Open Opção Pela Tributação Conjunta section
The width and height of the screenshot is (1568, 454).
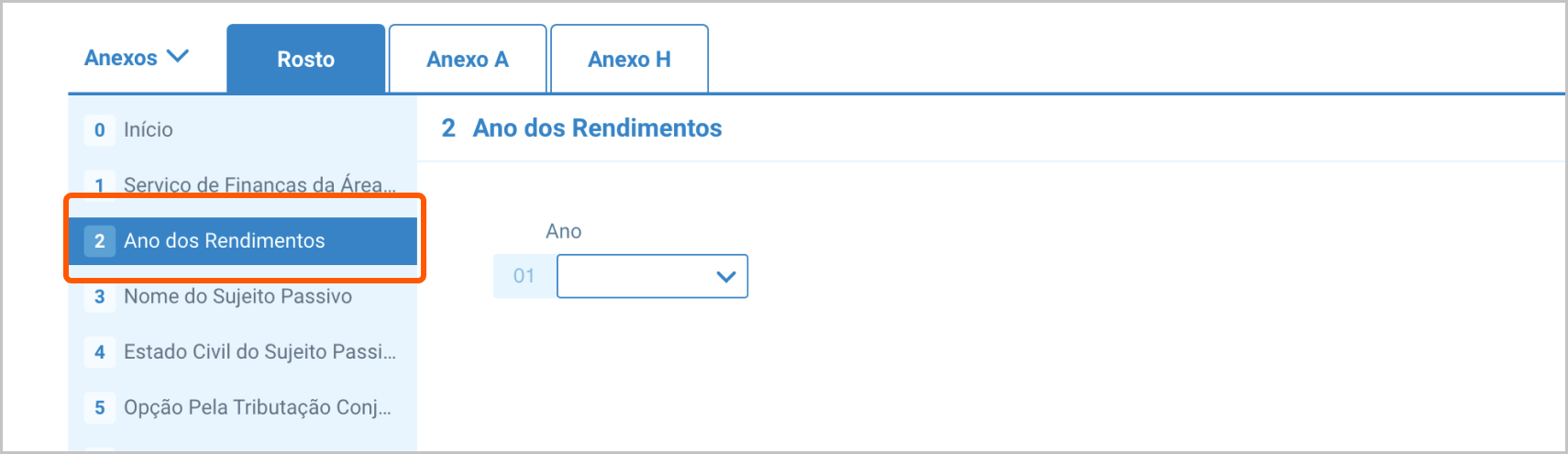point(258,407)
